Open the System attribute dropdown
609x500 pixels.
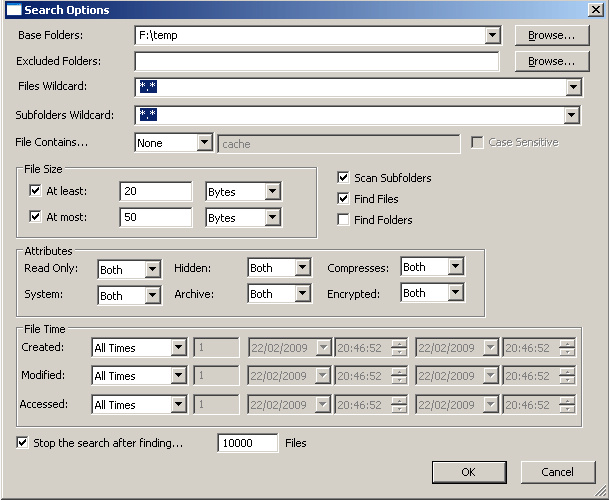(152, 295)
